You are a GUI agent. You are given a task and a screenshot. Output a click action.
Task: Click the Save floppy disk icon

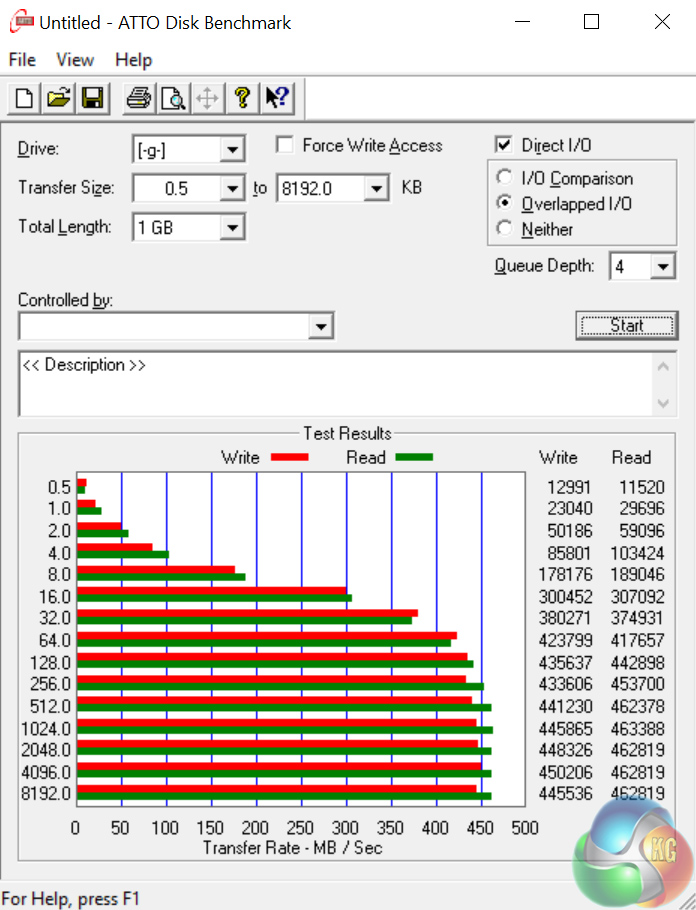click(x=93, y=98)
